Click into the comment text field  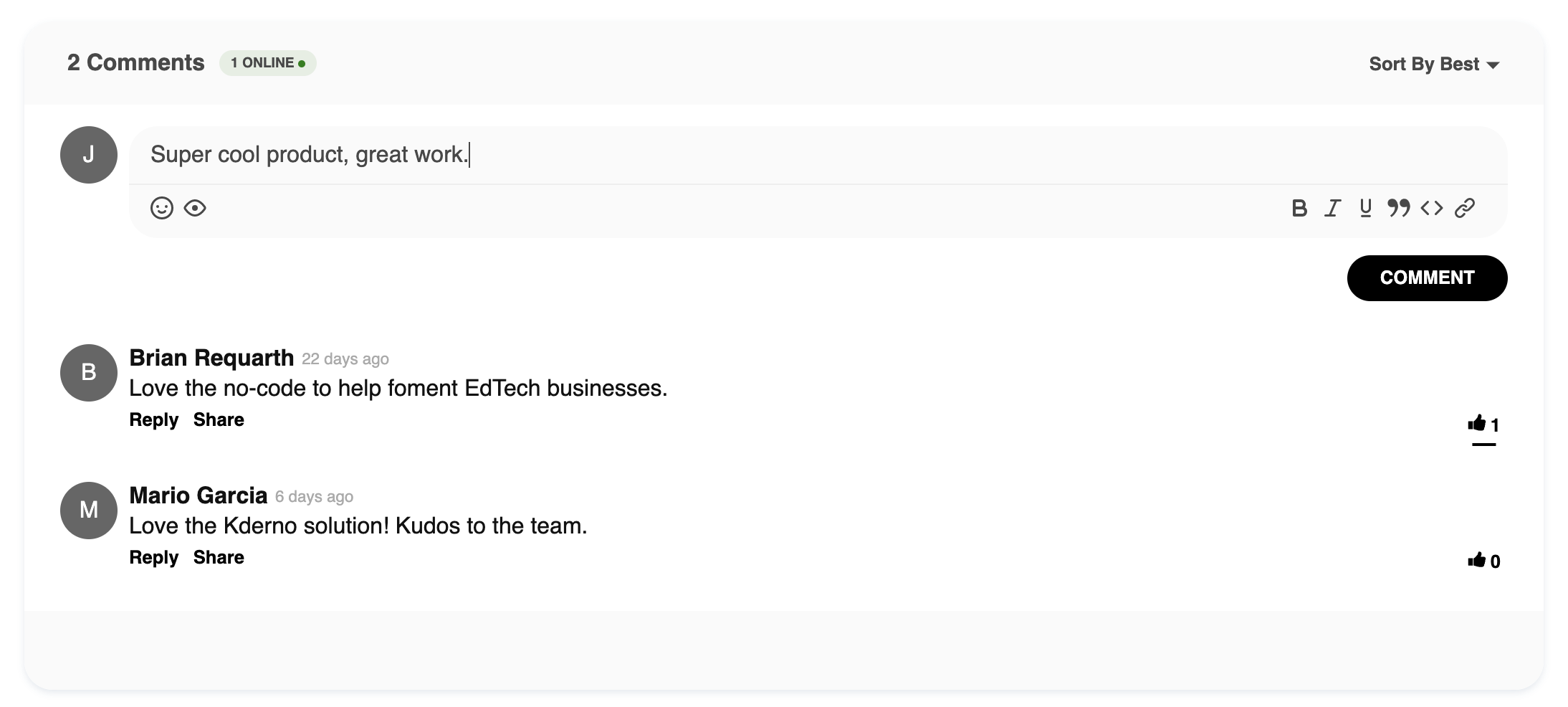coord(817,155)
